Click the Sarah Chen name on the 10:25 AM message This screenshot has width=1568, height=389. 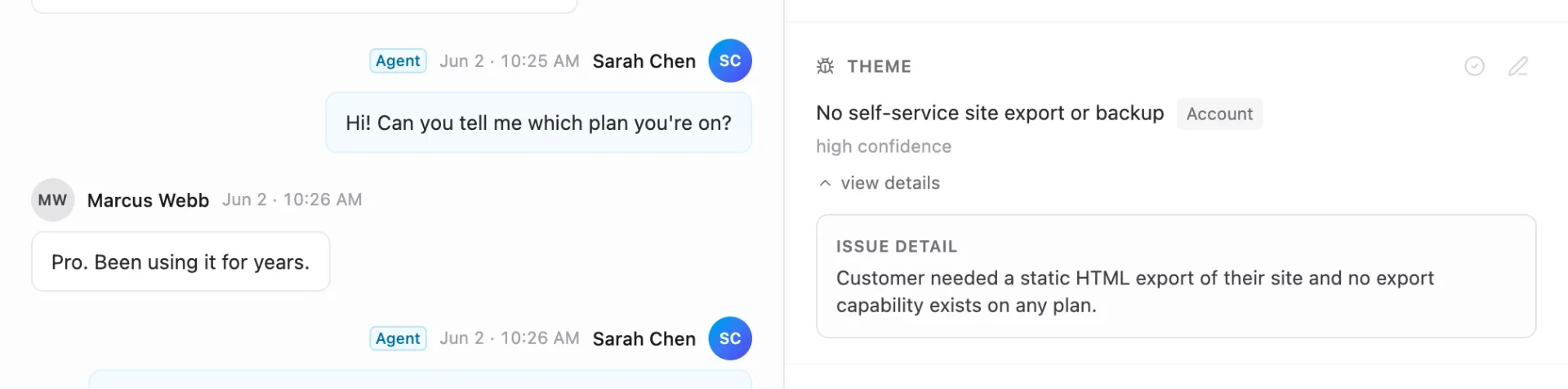click(x=644, y=61)
